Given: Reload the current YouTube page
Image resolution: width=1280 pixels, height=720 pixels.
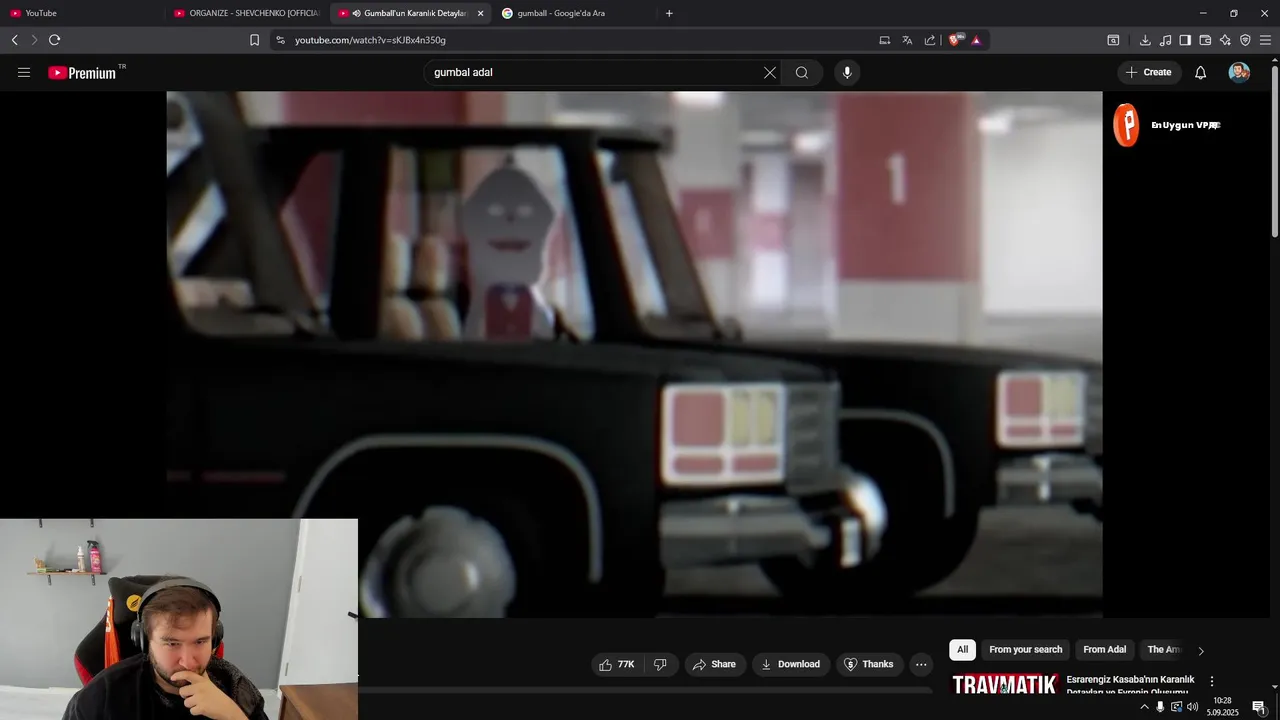Looking at the screenshot, I should tap(54, 40).
